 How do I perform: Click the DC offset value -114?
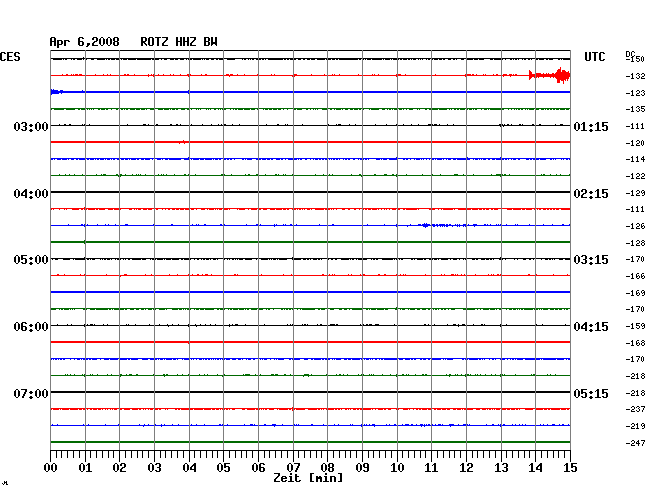point(635,159)
